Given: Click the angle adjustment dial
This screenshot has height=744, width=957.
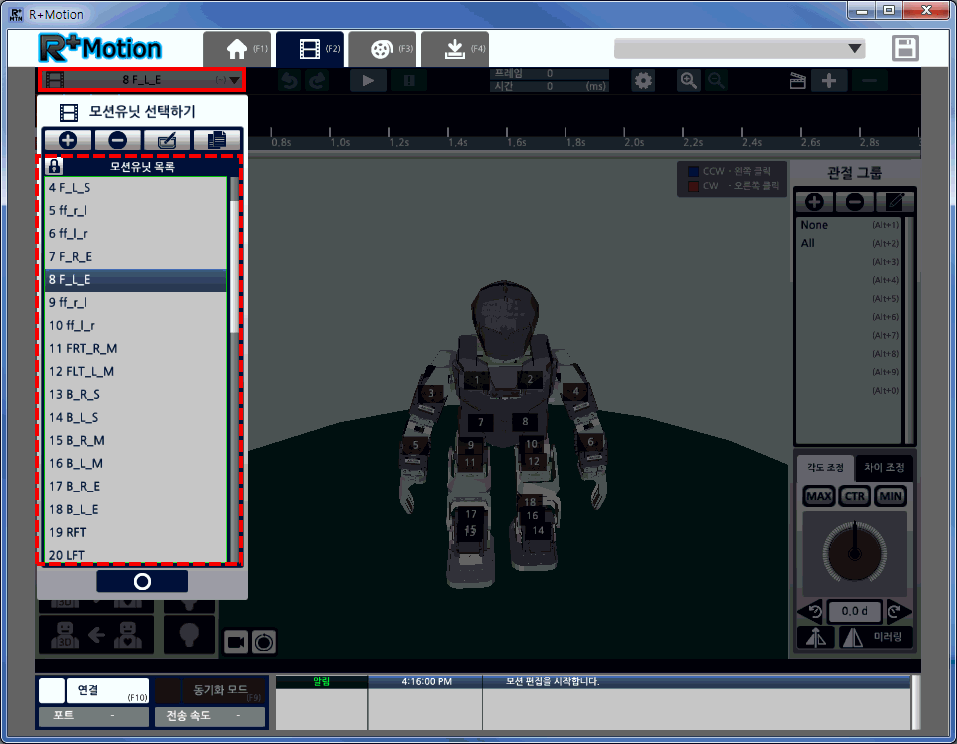Looking at the screenshot, I should [853, 554].
